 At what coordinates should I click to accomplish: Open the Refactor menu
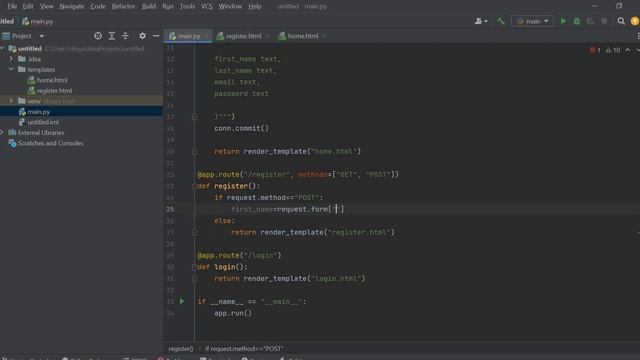coord(123,6)
